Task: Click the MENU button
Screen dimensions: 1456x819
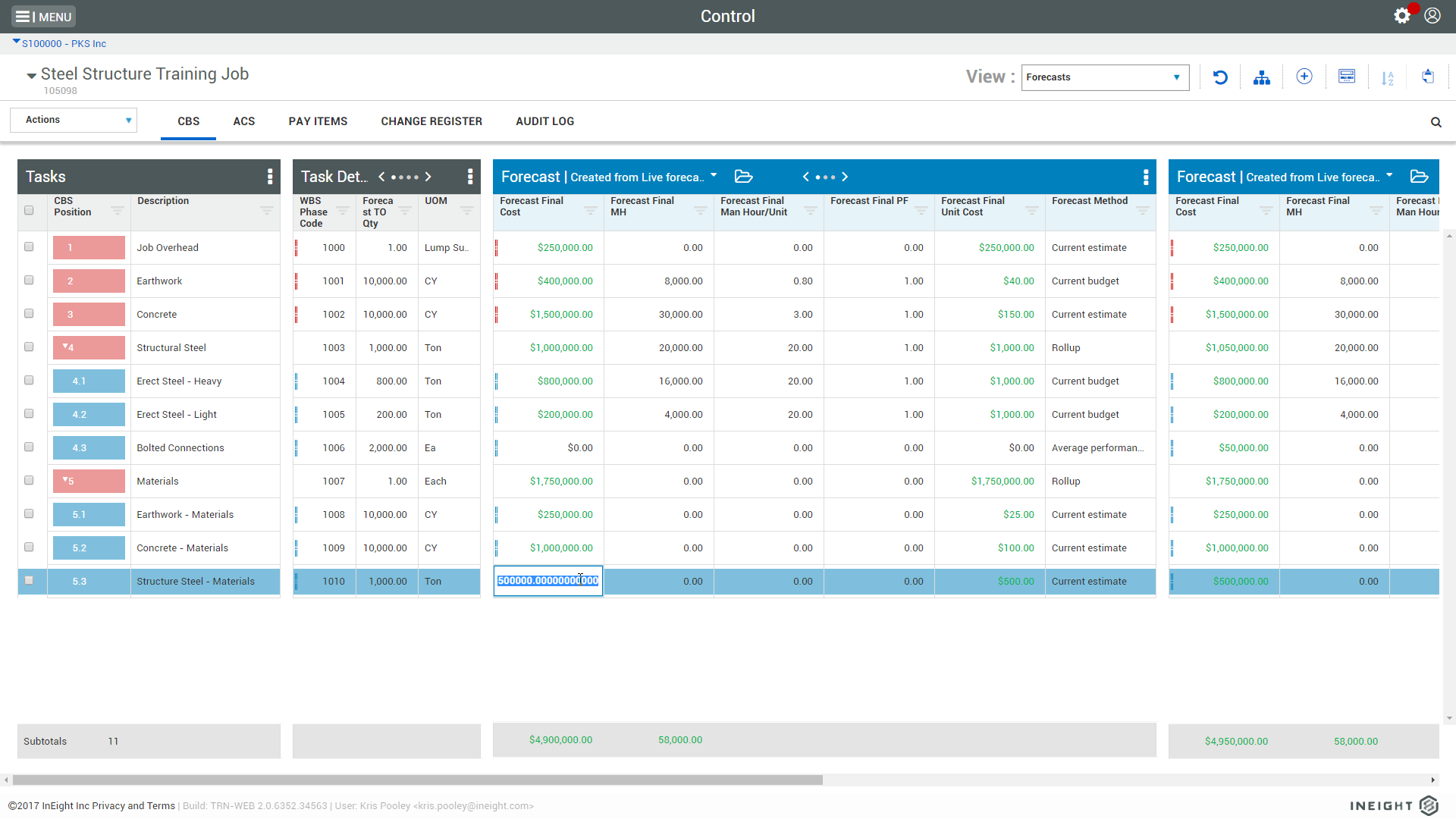Action: pyautogui.click(x=43, y=17)
